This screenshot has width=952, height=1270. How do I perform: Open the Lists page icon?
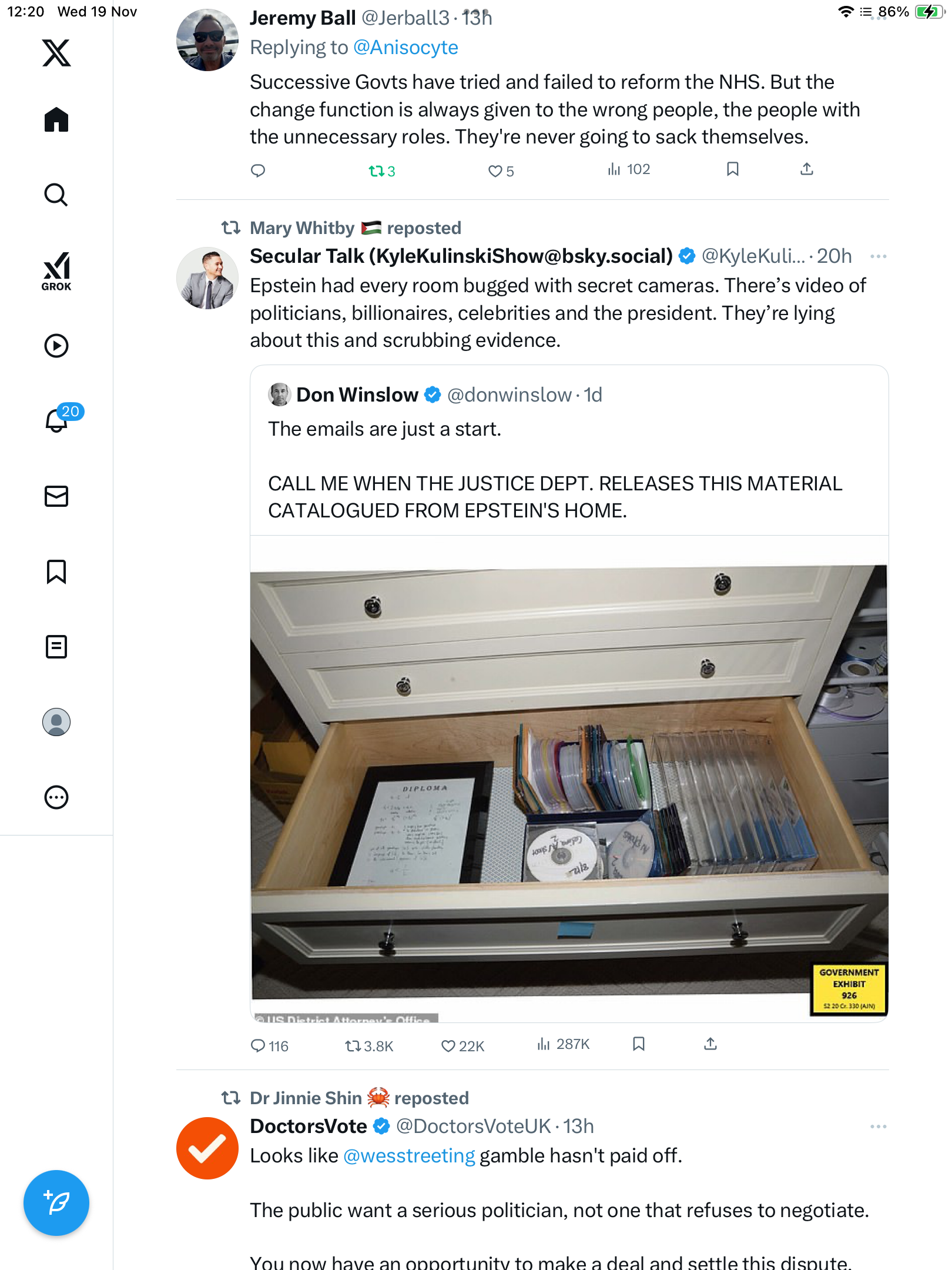click(56, 647)
